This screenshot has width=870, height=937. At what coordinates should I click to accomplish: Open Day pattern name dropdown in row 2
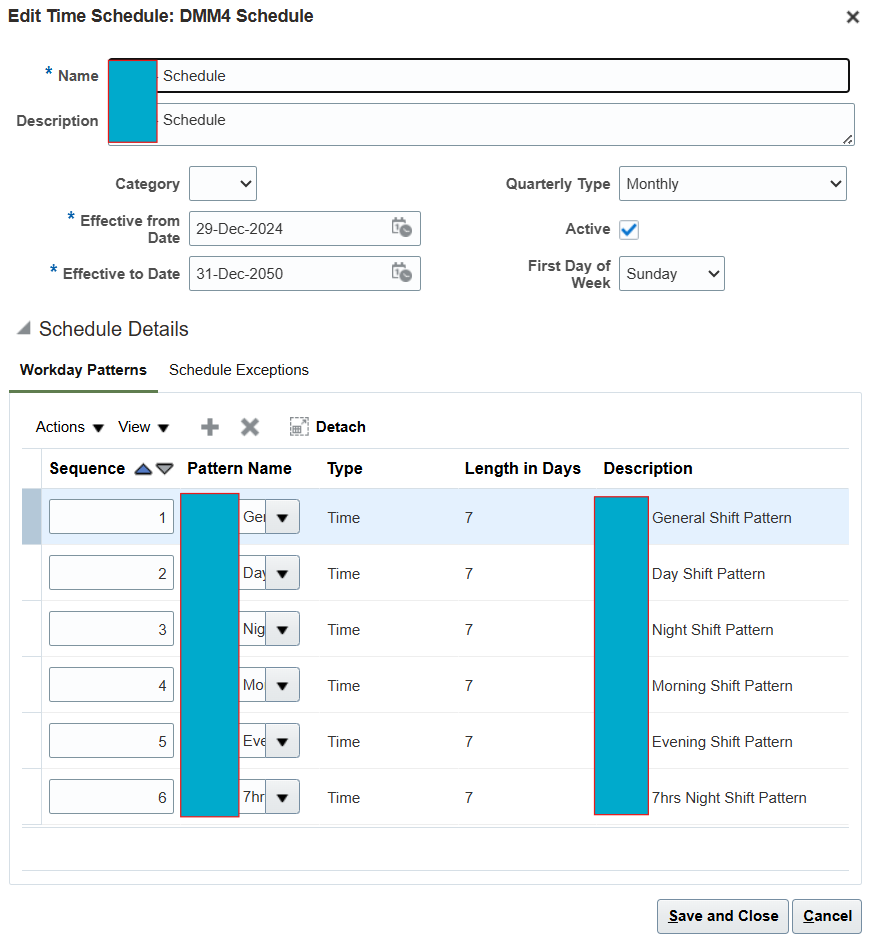[283, 573]
